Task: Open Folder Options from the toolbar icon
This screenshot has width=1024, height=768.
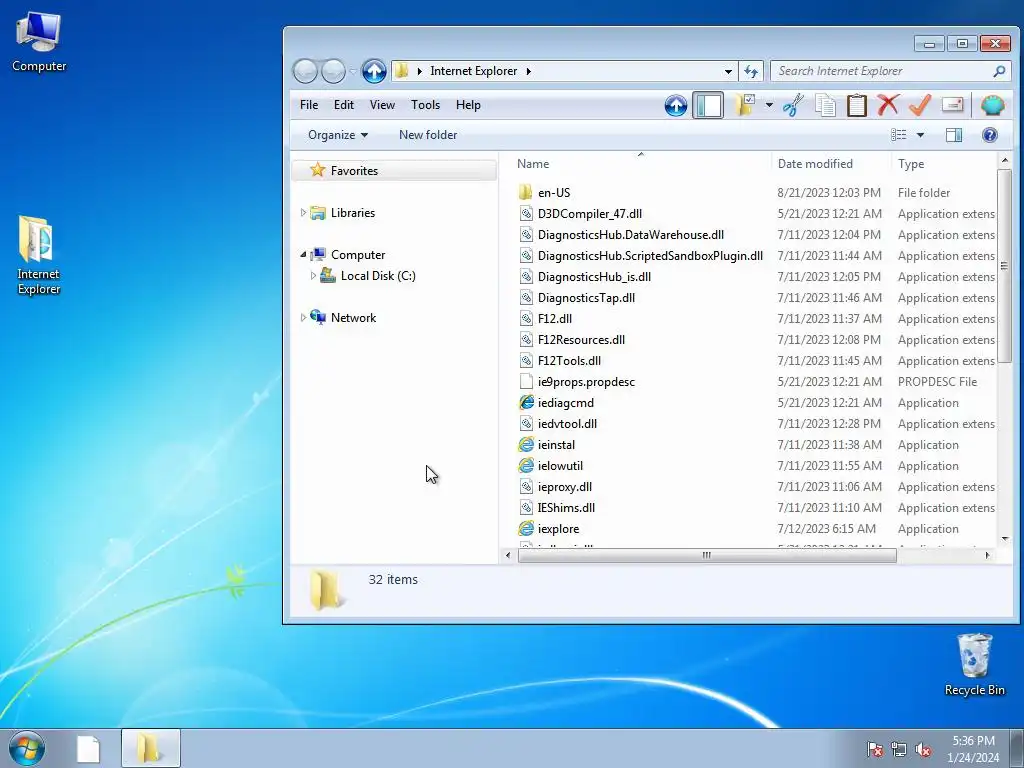Action: click(x=745, y=105)
